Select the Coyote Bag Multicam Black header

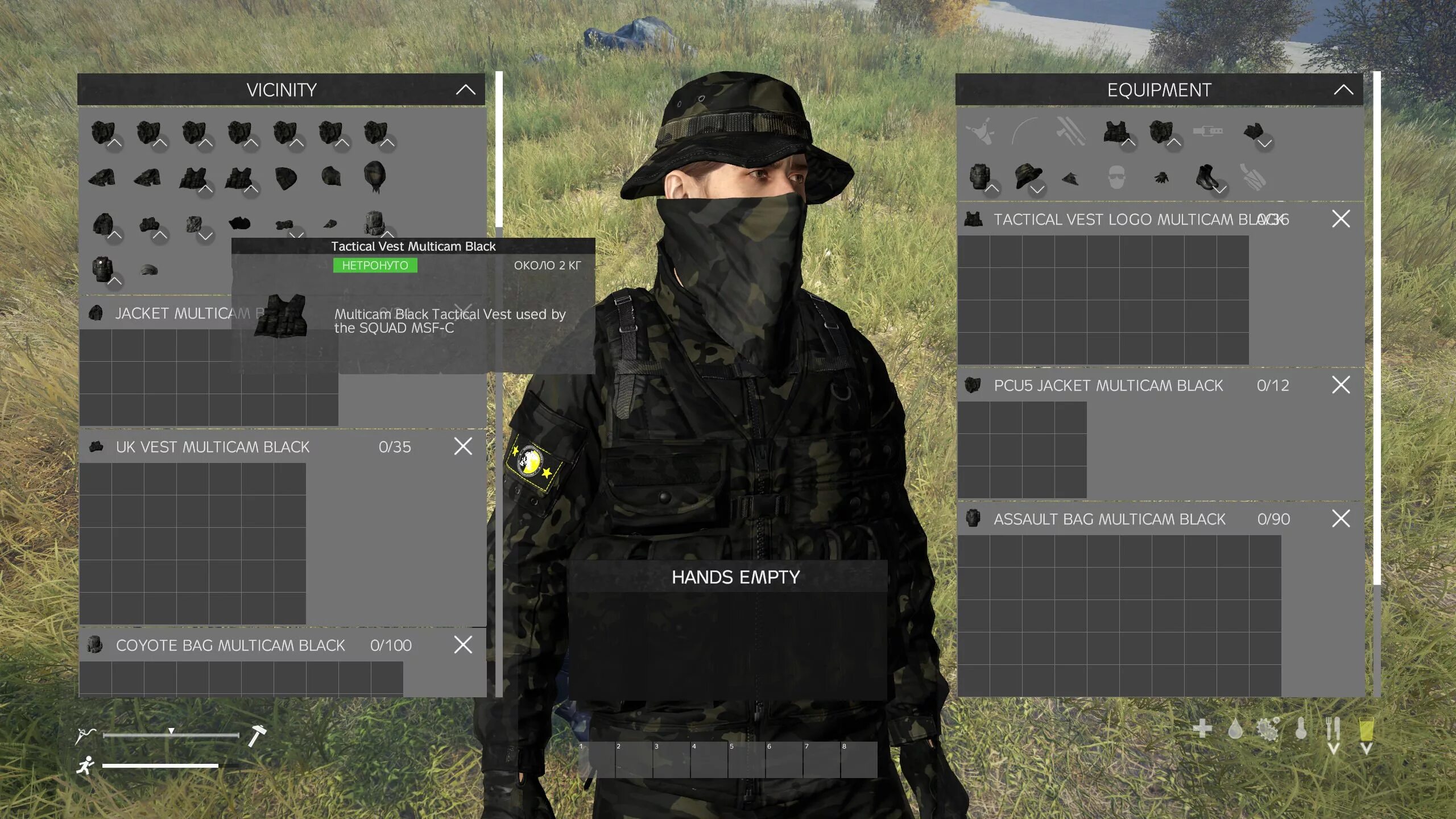[230, 646]
